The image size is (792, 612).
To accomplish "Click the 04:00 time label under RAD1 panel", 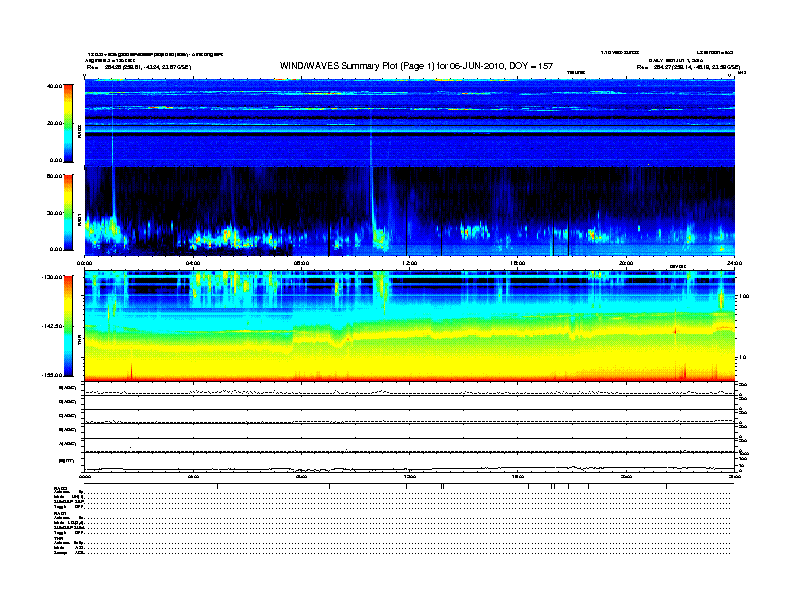I will tap(193, 263).
